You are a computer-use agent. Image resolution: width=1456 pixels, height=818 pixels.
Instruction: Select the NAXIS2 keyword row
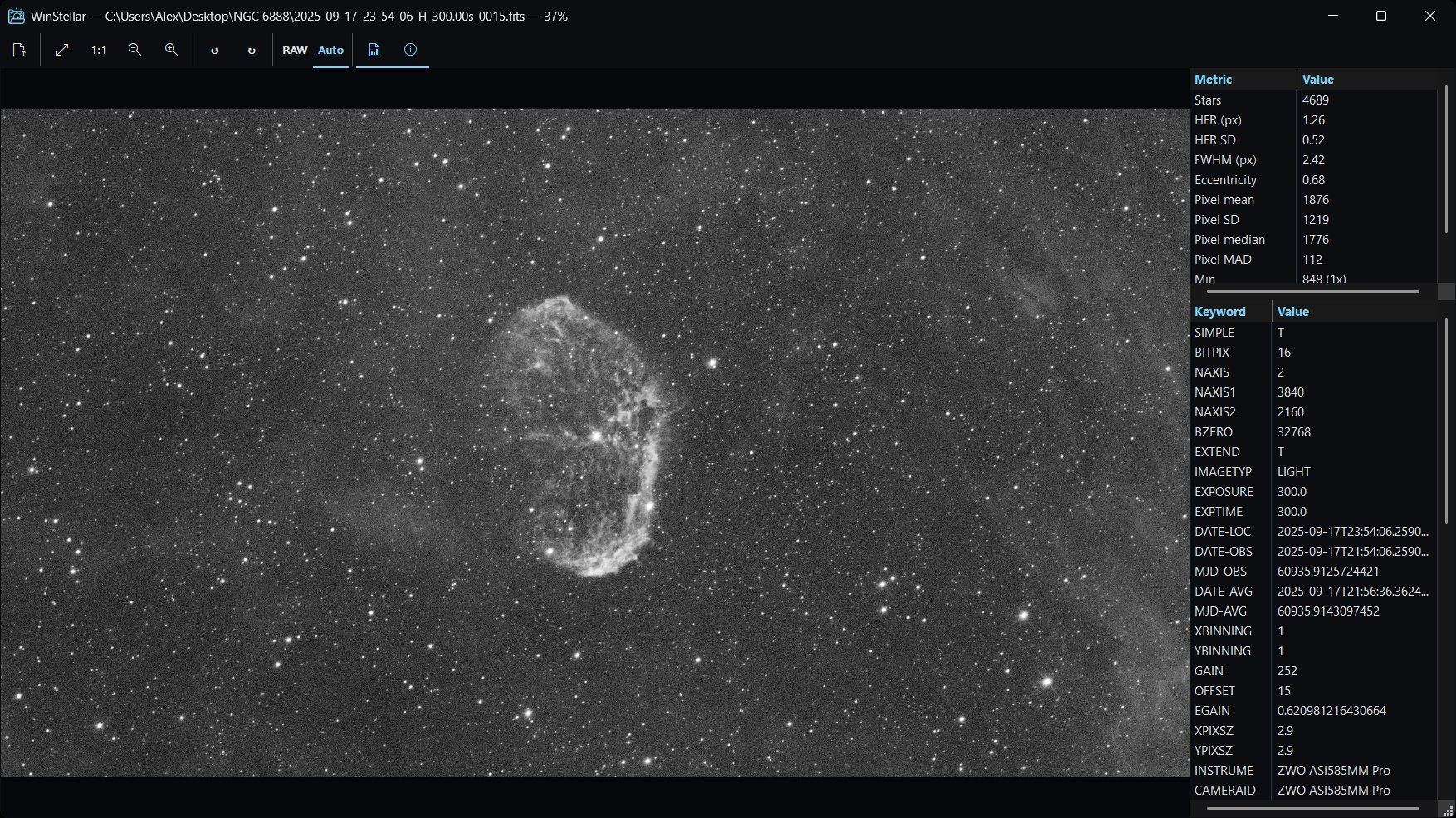[1314, 411]
